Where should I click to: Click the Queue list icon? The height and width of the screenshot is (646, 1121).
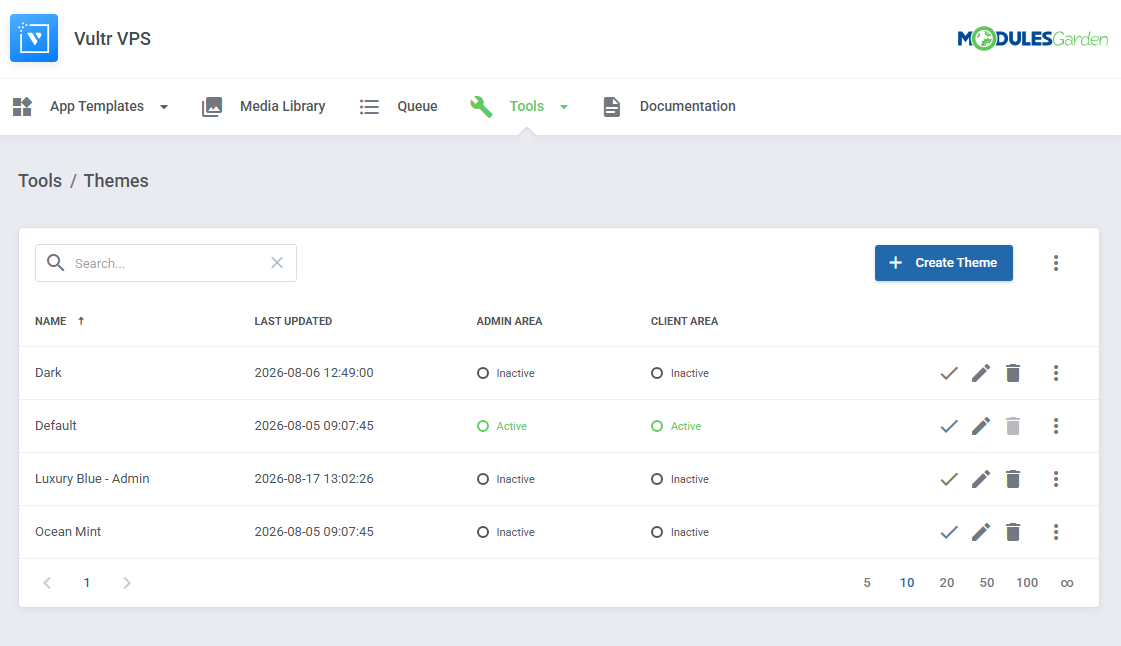(369, 106)
